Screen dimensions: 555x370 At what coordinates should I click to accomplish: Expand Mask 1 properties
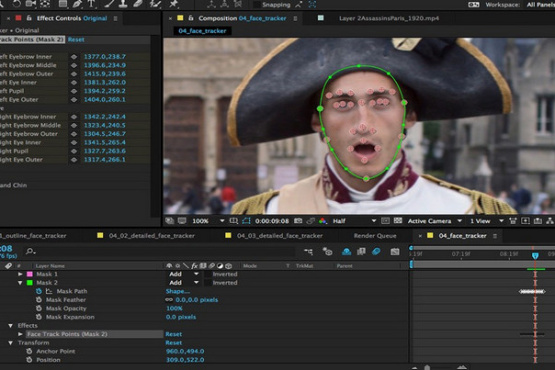coord(20,274)
